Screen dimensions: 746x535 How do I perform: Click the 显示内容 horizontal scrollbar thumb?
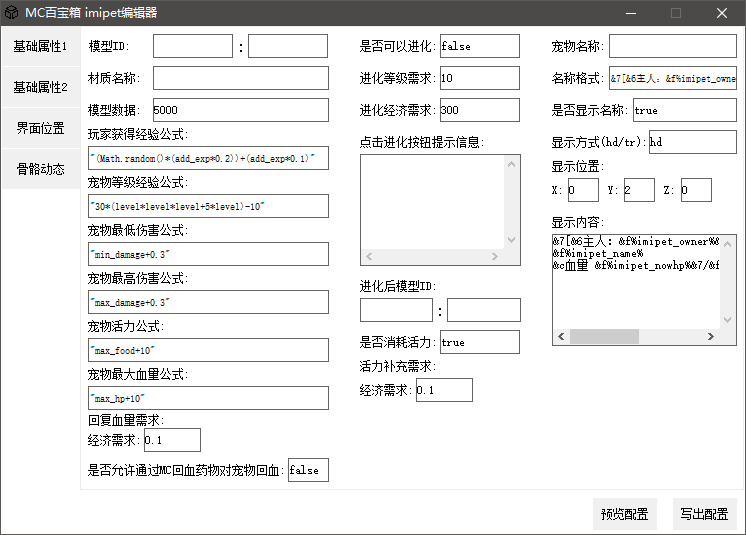coord(604,337)
